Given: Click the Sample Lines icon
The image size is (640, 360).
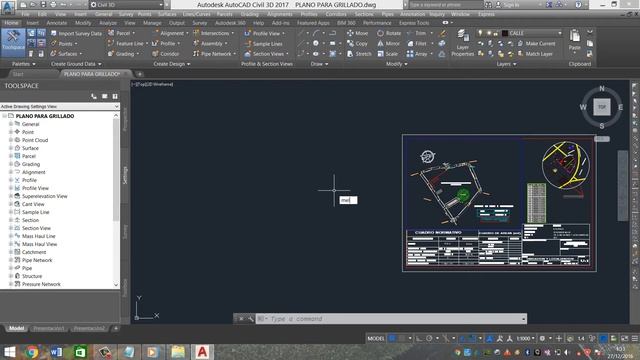Looking at the screenshot, I should tap(247, 43).
